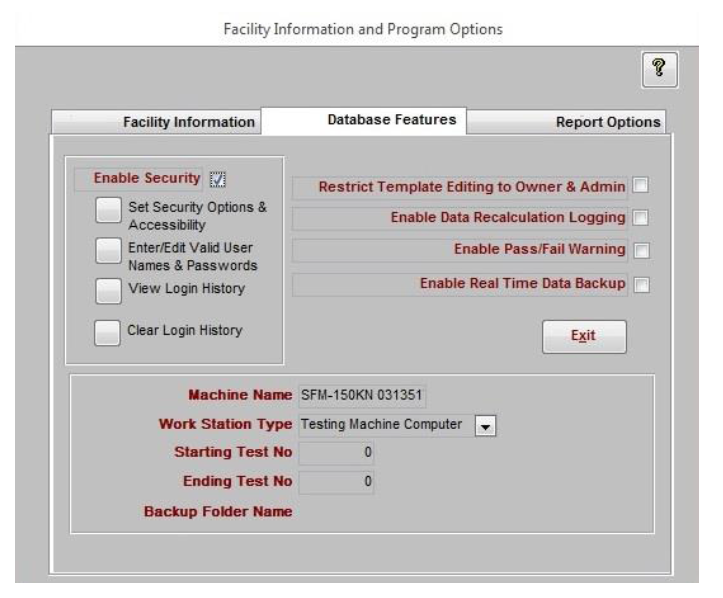
Task: Switch to the Facility Information tab
Action: [x=156, y=122]
